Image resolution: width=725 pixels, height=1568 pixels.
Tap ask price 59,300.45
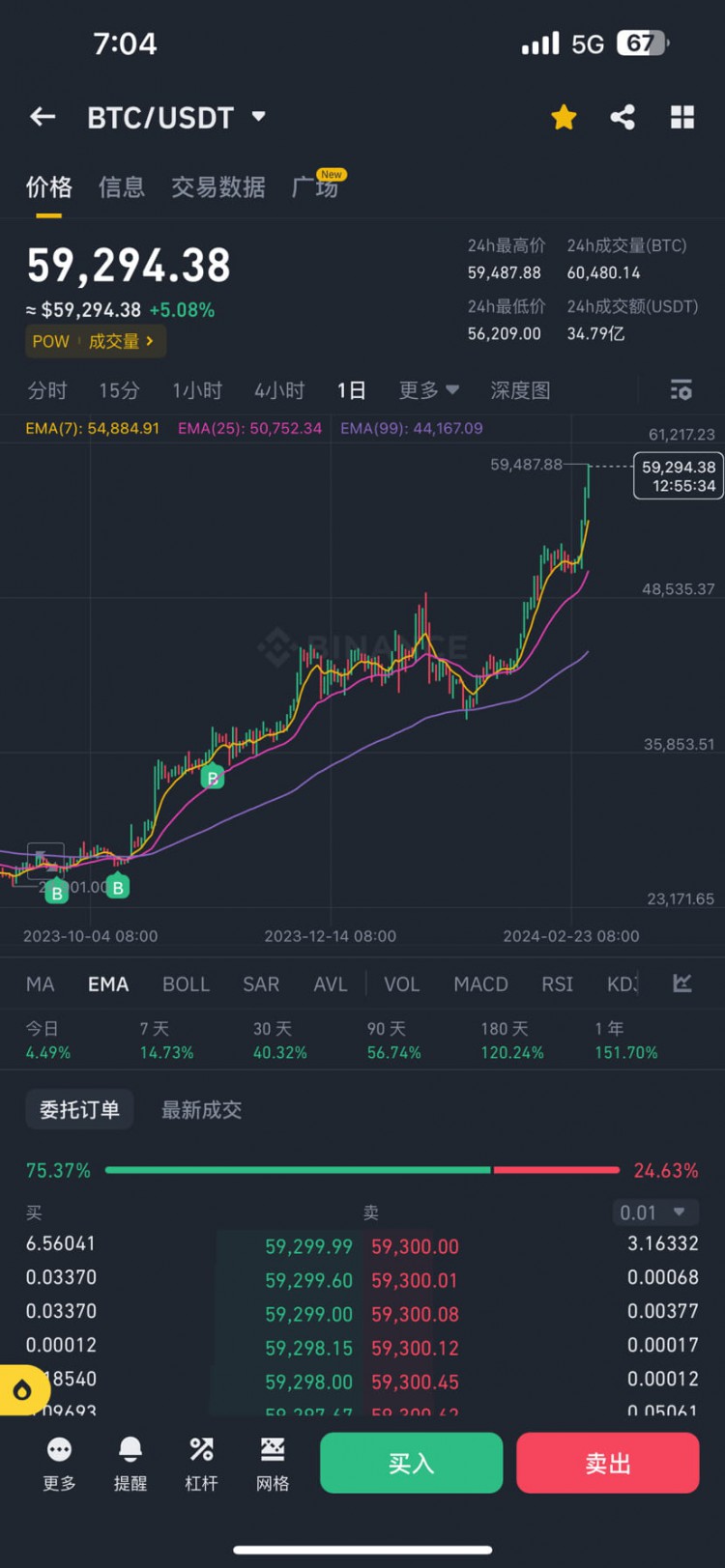(x=415, y=1382)
